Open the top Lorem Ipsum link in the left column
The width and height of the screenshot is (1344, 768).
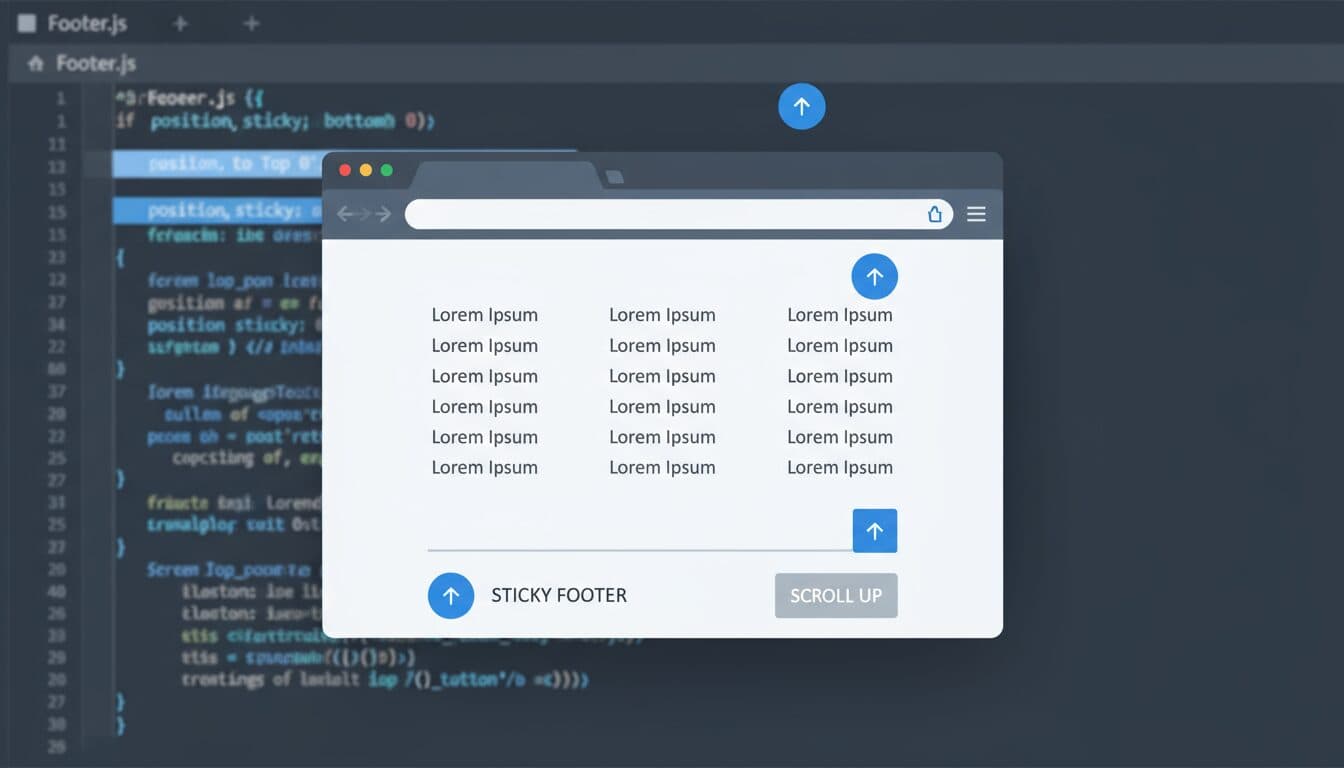click(x=484, y=315)
